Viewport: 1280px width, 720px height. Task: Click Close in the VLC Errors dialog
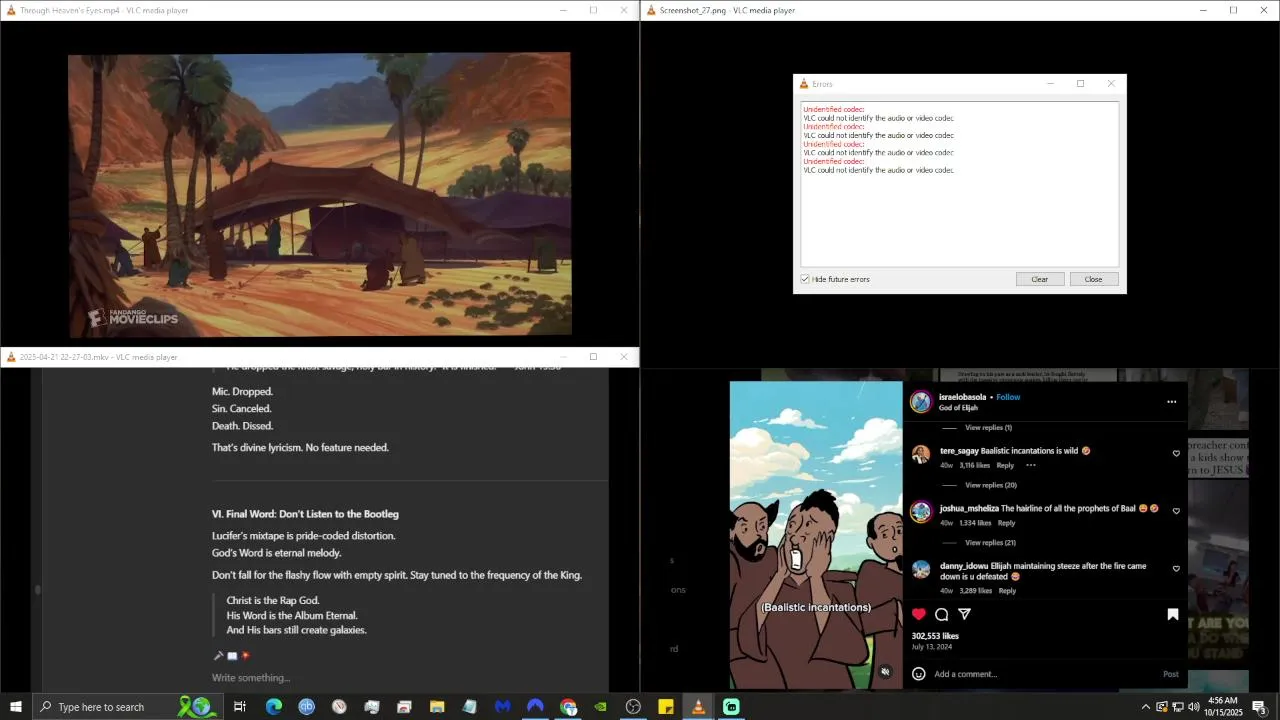coord(1093,279)
